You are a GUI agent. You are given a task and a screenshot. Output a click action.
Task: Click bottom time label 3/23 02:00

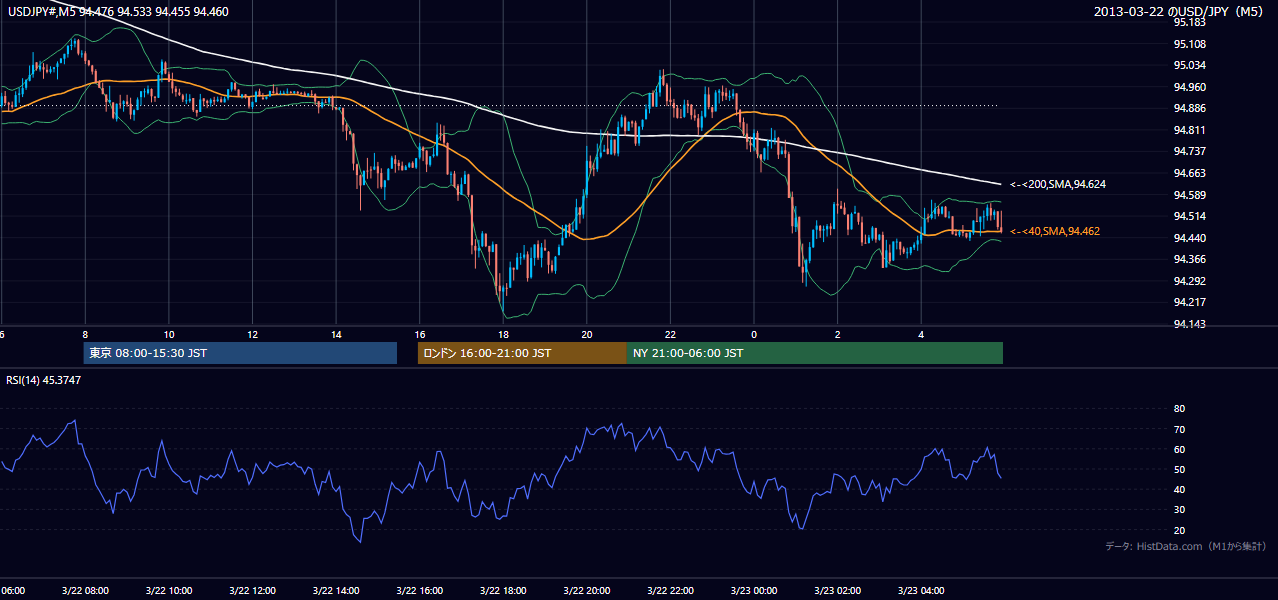click(838, 591)
